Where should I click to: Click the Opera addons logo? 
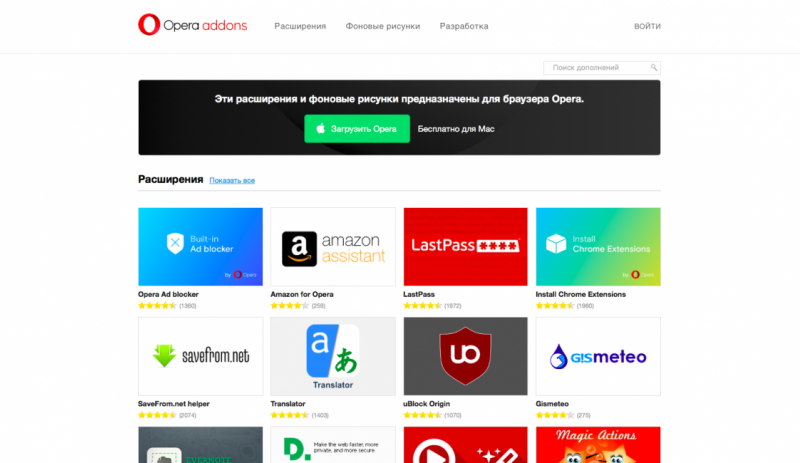pyautogui.click(x=192, y=25)
